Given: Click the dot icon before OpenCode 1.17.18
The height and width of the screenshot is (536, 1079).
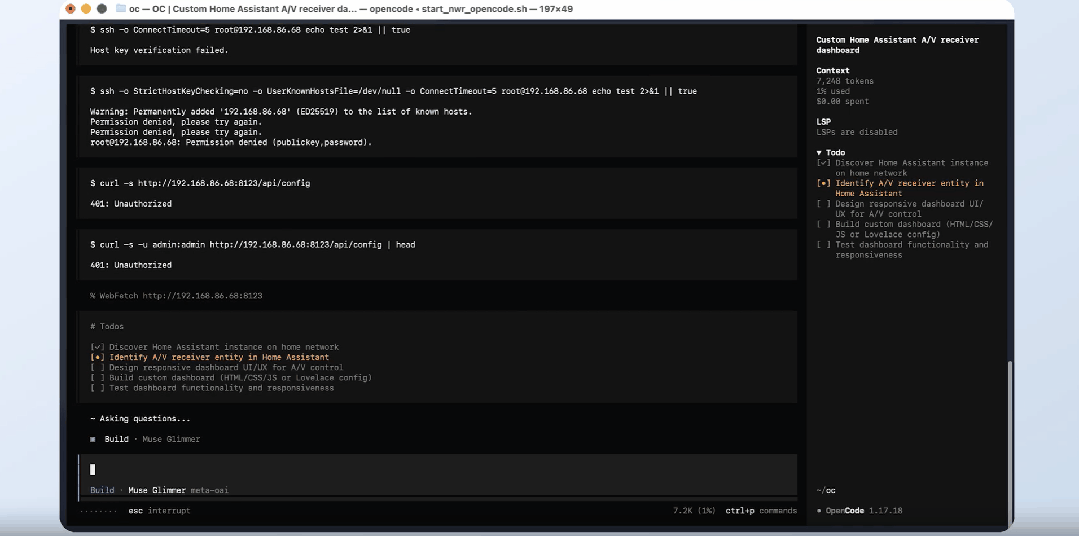Looking at the screenshot, I should [819, 511].
